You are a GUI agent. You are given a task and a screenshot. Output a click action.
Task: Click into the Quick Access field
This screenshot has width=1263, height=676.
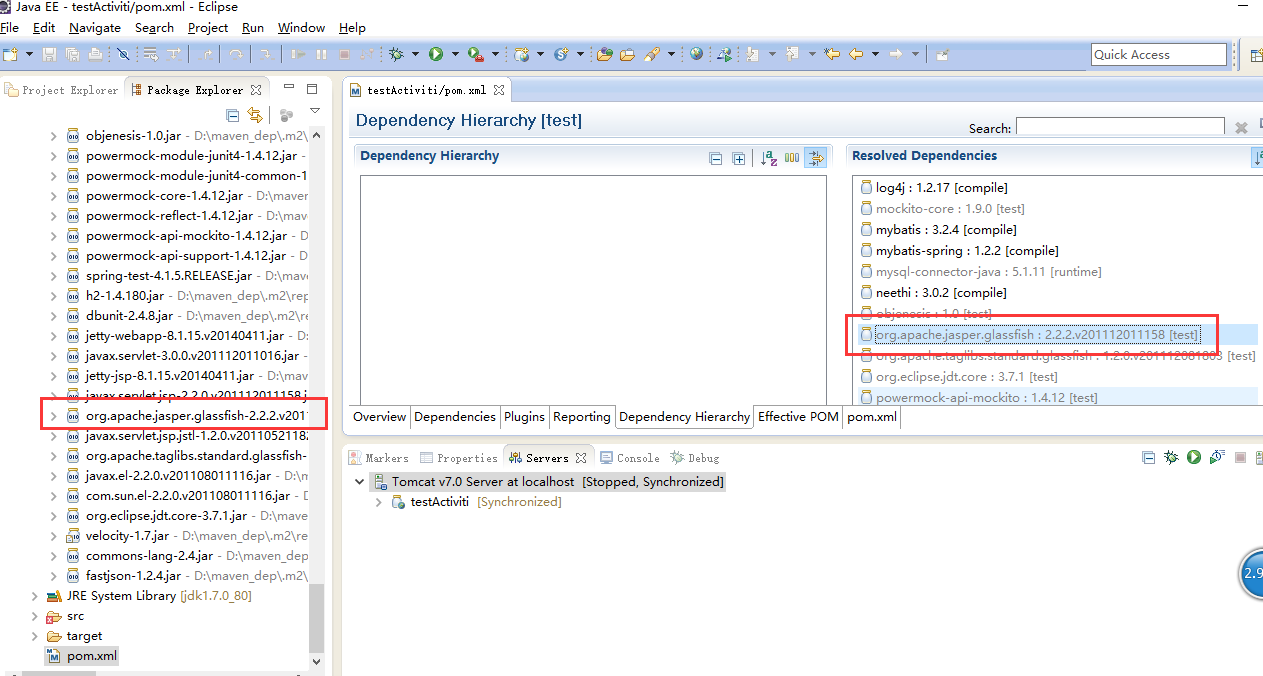pos(1159,54)
